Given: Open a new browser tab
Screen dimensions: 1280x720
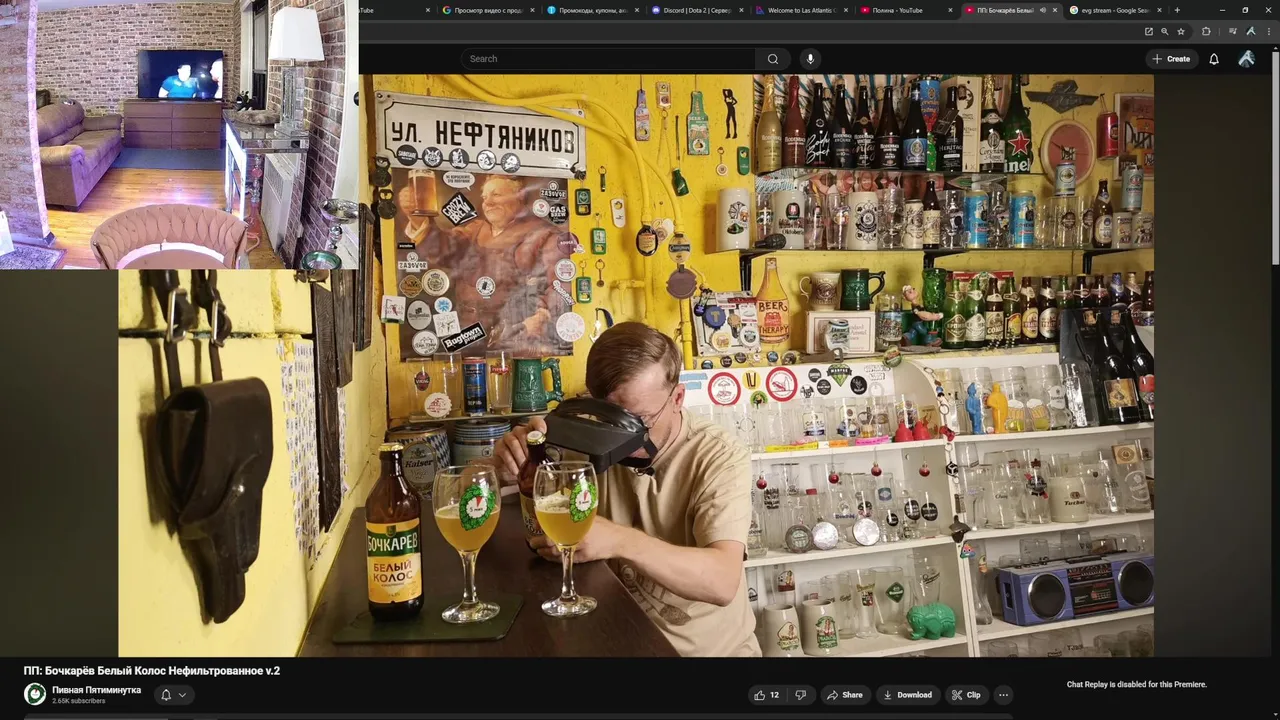Looking at the screenshot, I should [1177, 10].
